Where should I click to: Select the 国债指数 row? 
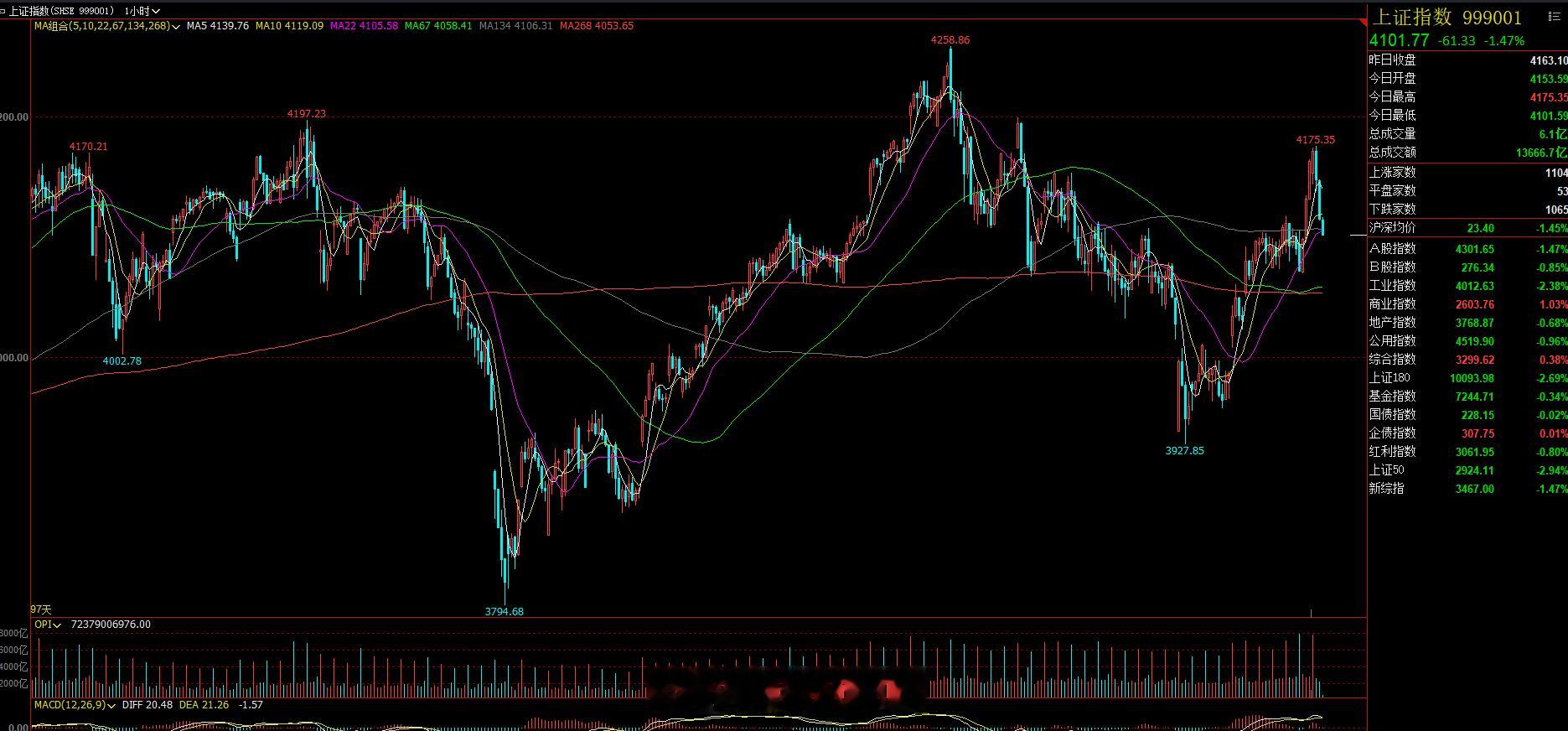point(1467,415)
